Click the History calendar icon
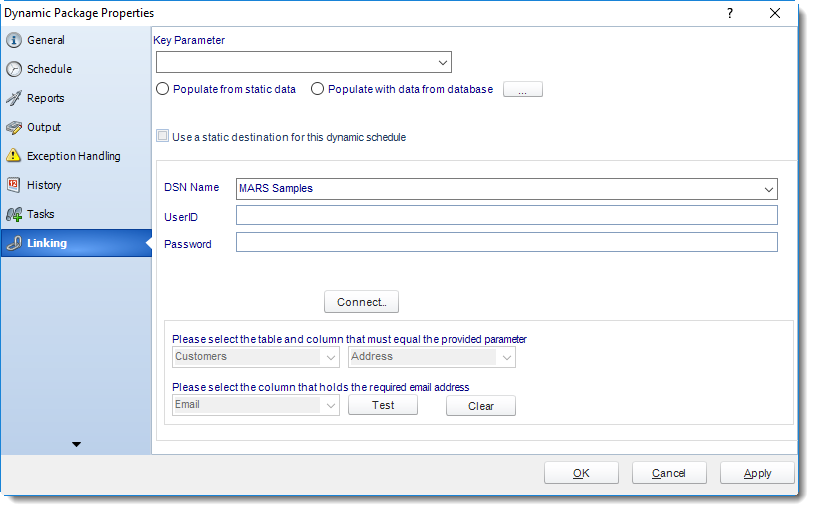The width and height of the screenshot is (814, 511). click(x=14, y=185)
